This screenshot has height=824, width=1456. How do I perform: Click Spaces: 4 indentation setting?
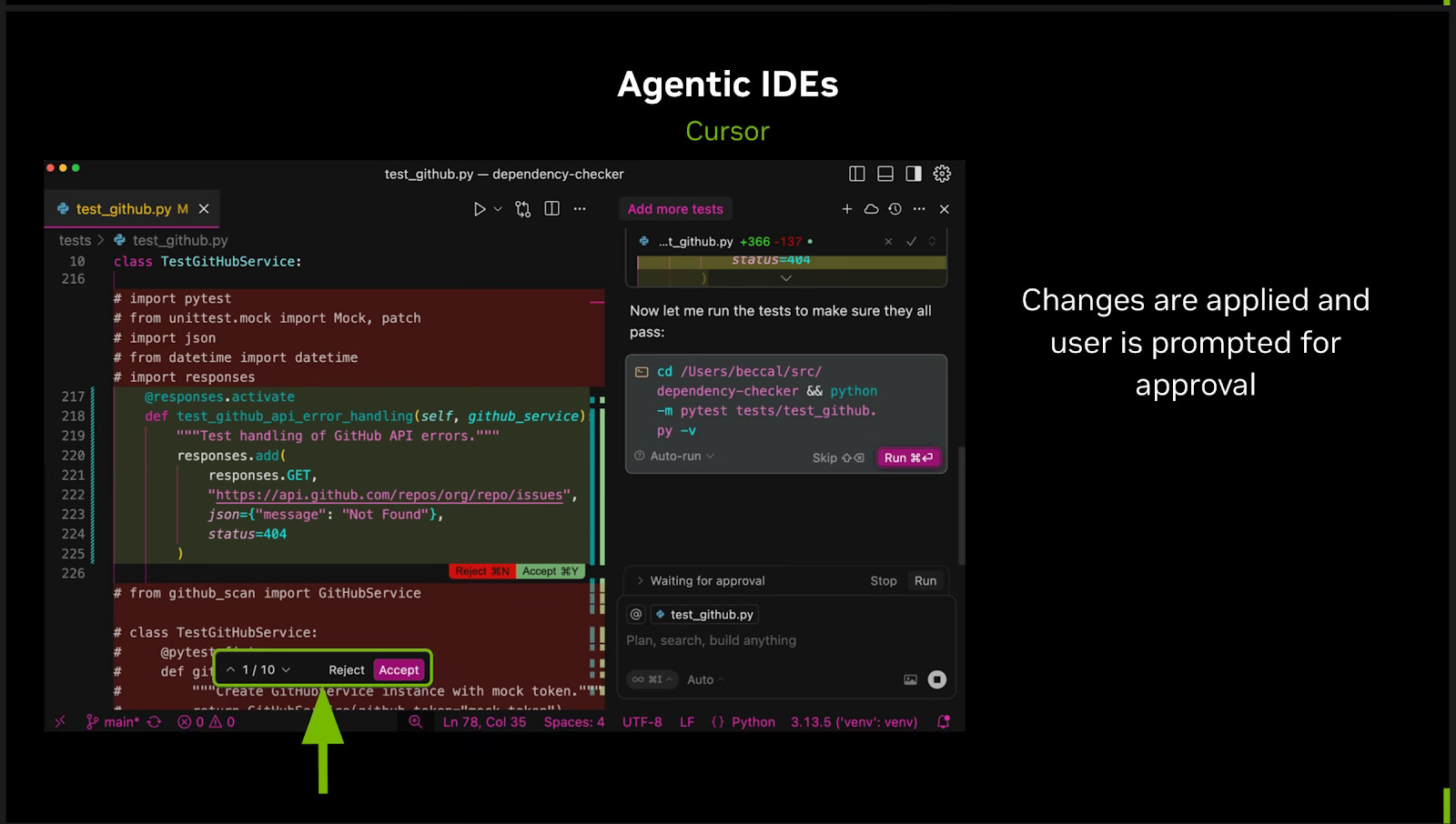574,722
